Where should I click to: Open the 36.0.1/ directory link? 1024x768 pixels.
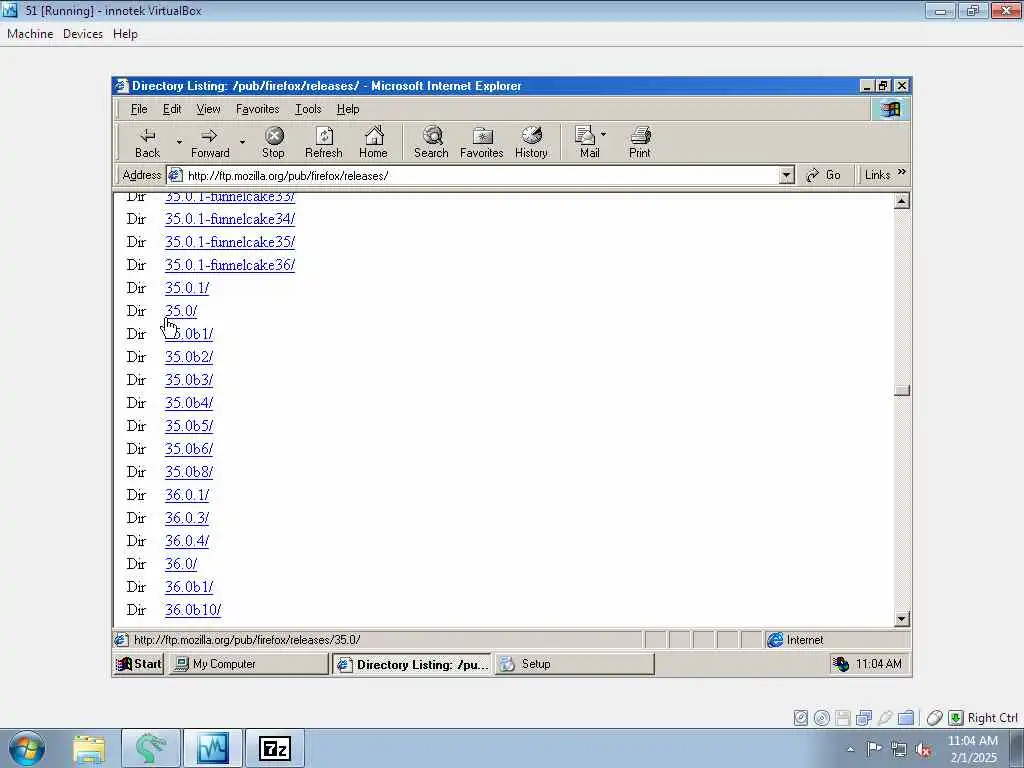[x=187, y=495]
